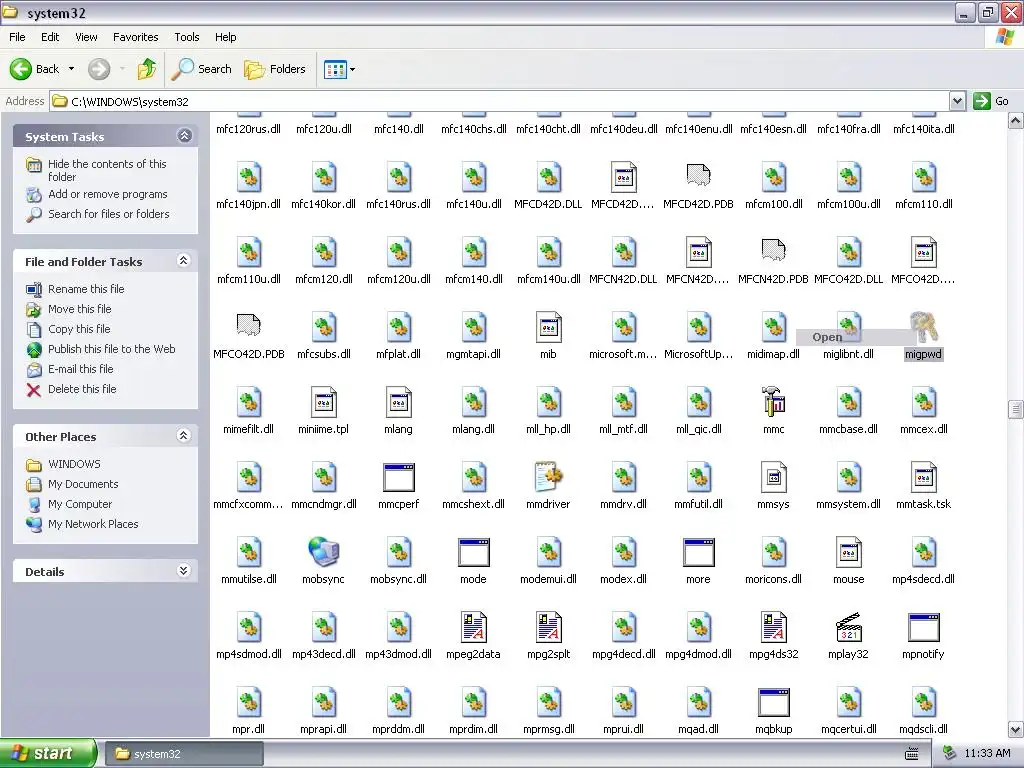This screenshot has width=1024, height=768.
Task: Select the mpg2splt file icon
Action: 549,627
